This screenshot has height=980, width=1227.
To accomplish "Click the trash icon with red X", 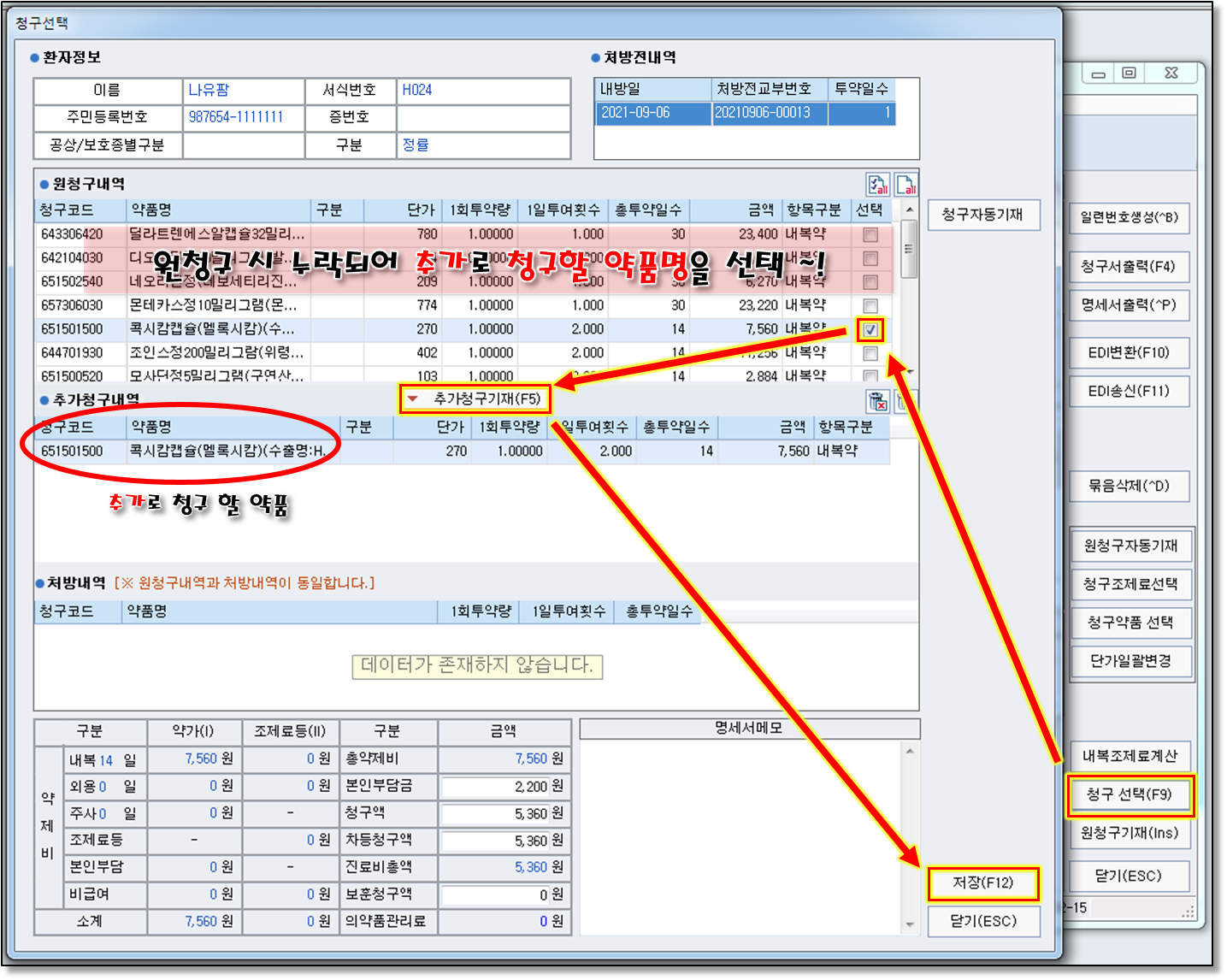I will (877, 401).
